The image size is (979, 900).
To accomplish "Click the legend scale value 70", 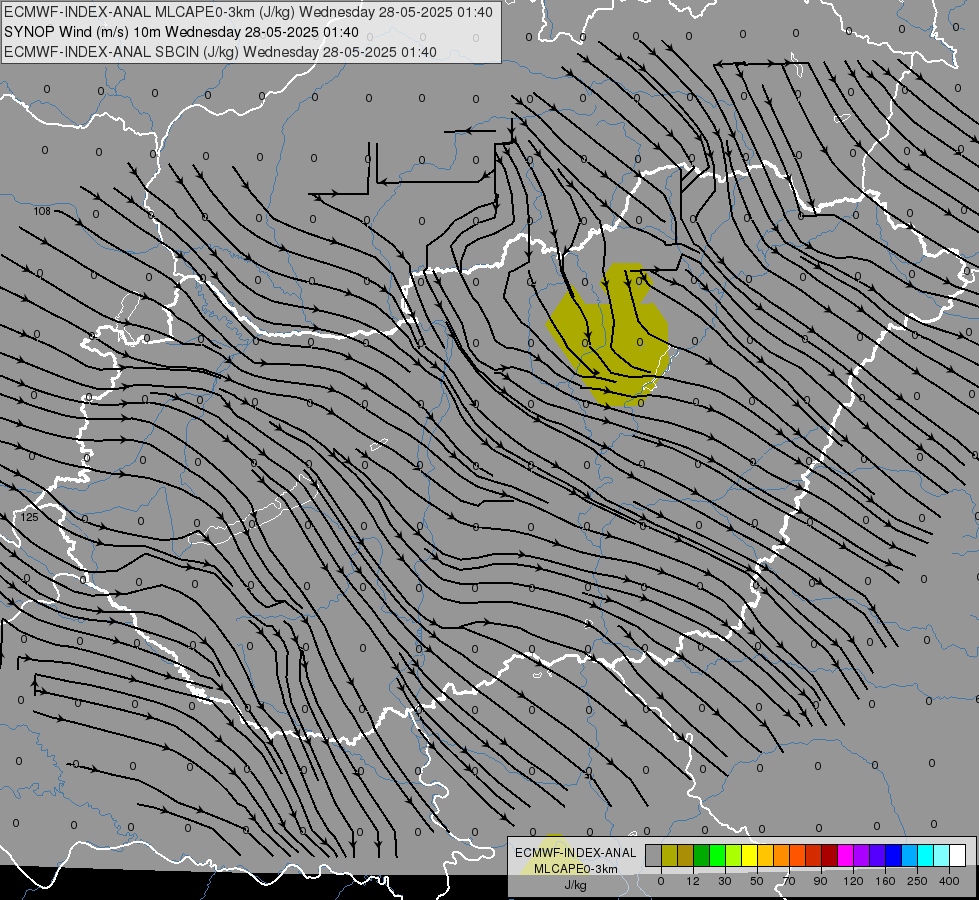I will tap(789, 881).
